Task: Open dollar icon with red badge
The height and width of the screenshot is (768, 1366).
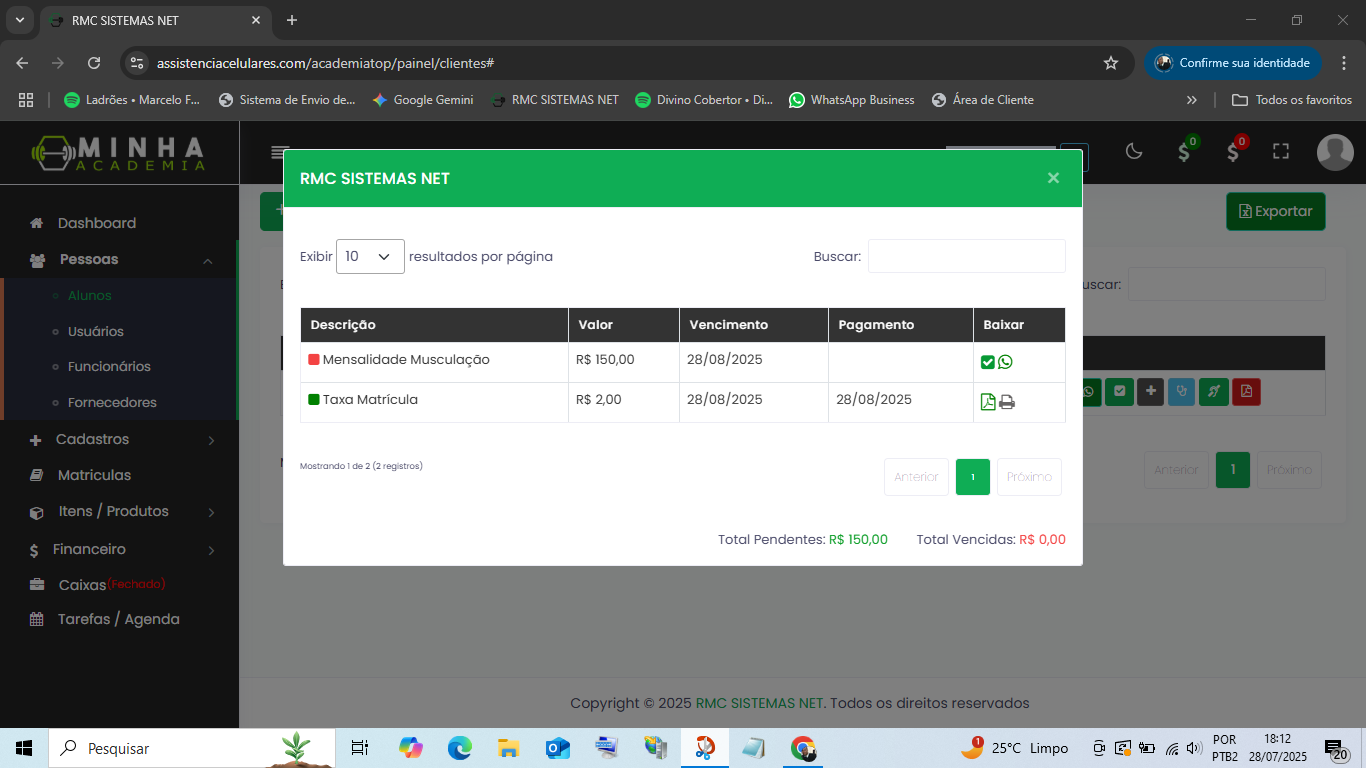Action: click(1234, 151)
